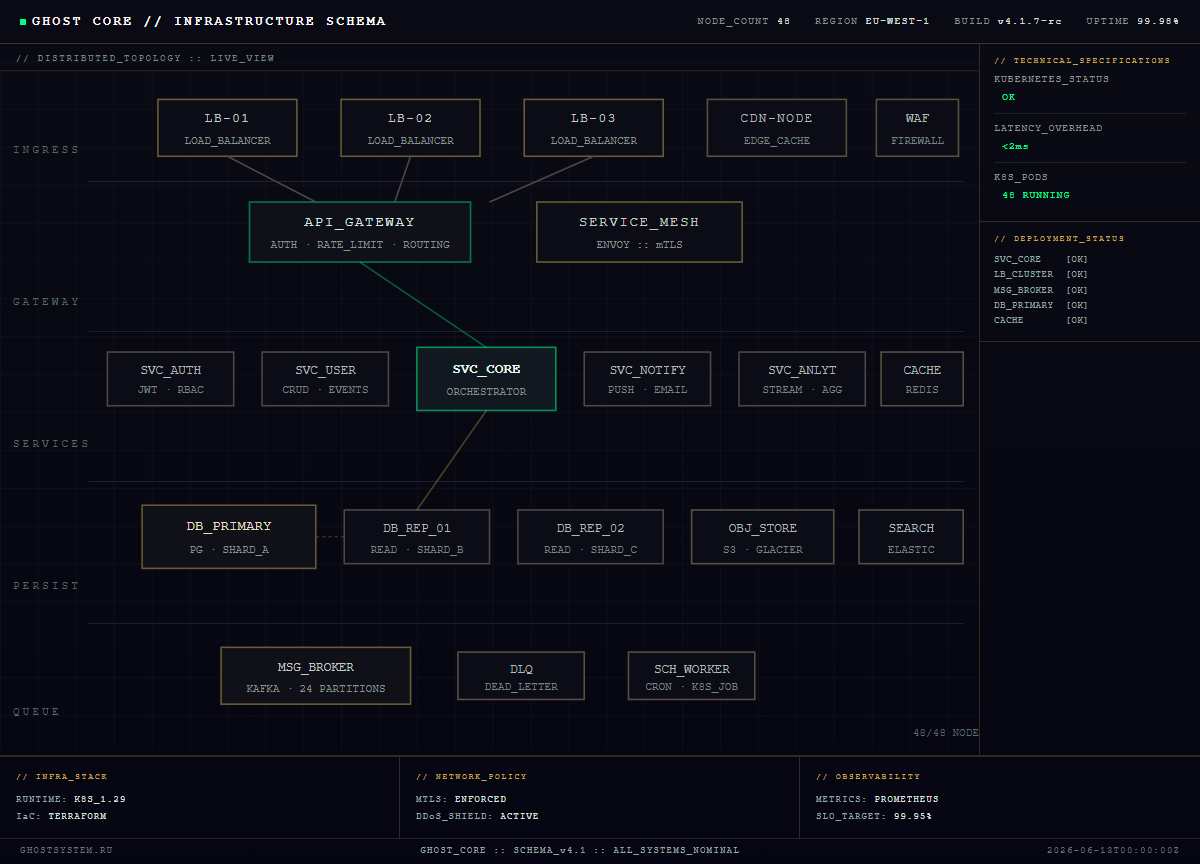Click the GHOST CORE // INFRASTRUCTURE SCHEMA title
Screen dimensions: 1200x864
point(209,21)
